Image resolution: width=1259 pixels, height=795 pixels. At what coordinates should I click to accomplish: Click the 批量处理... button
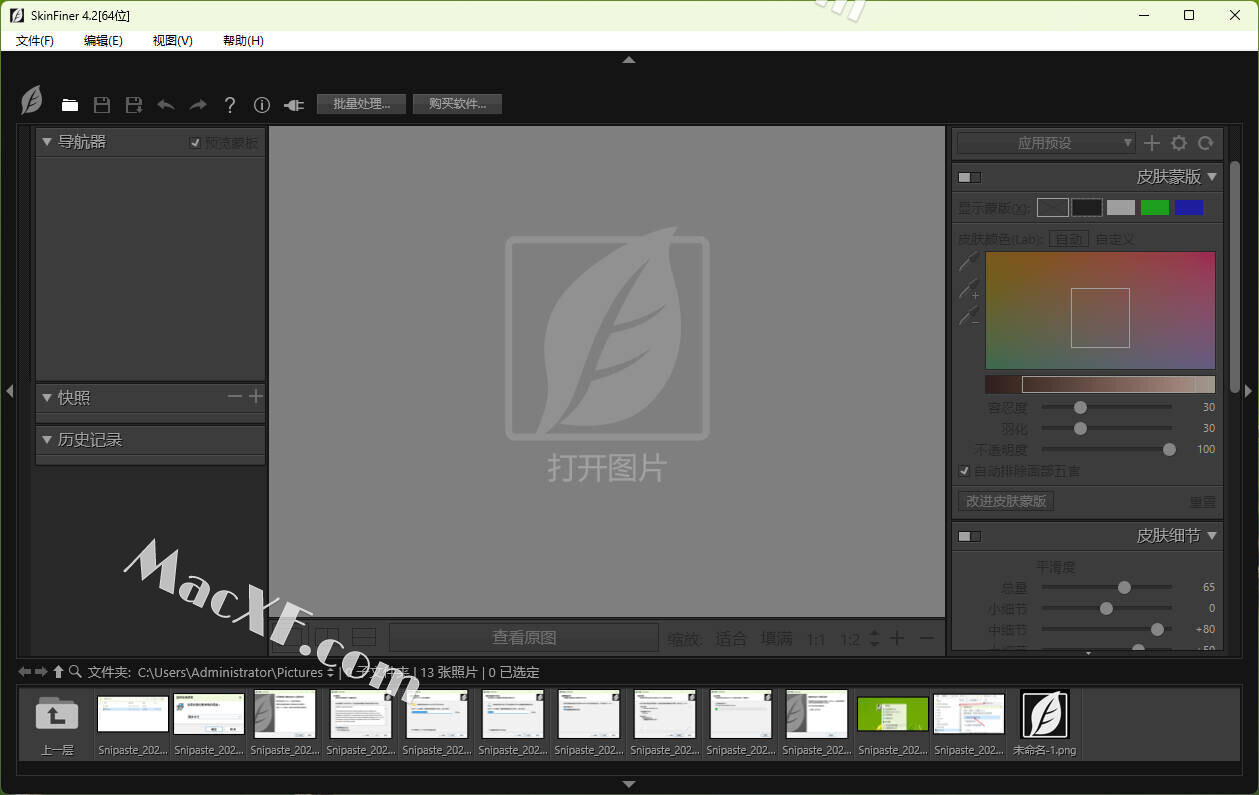(361, 104)
